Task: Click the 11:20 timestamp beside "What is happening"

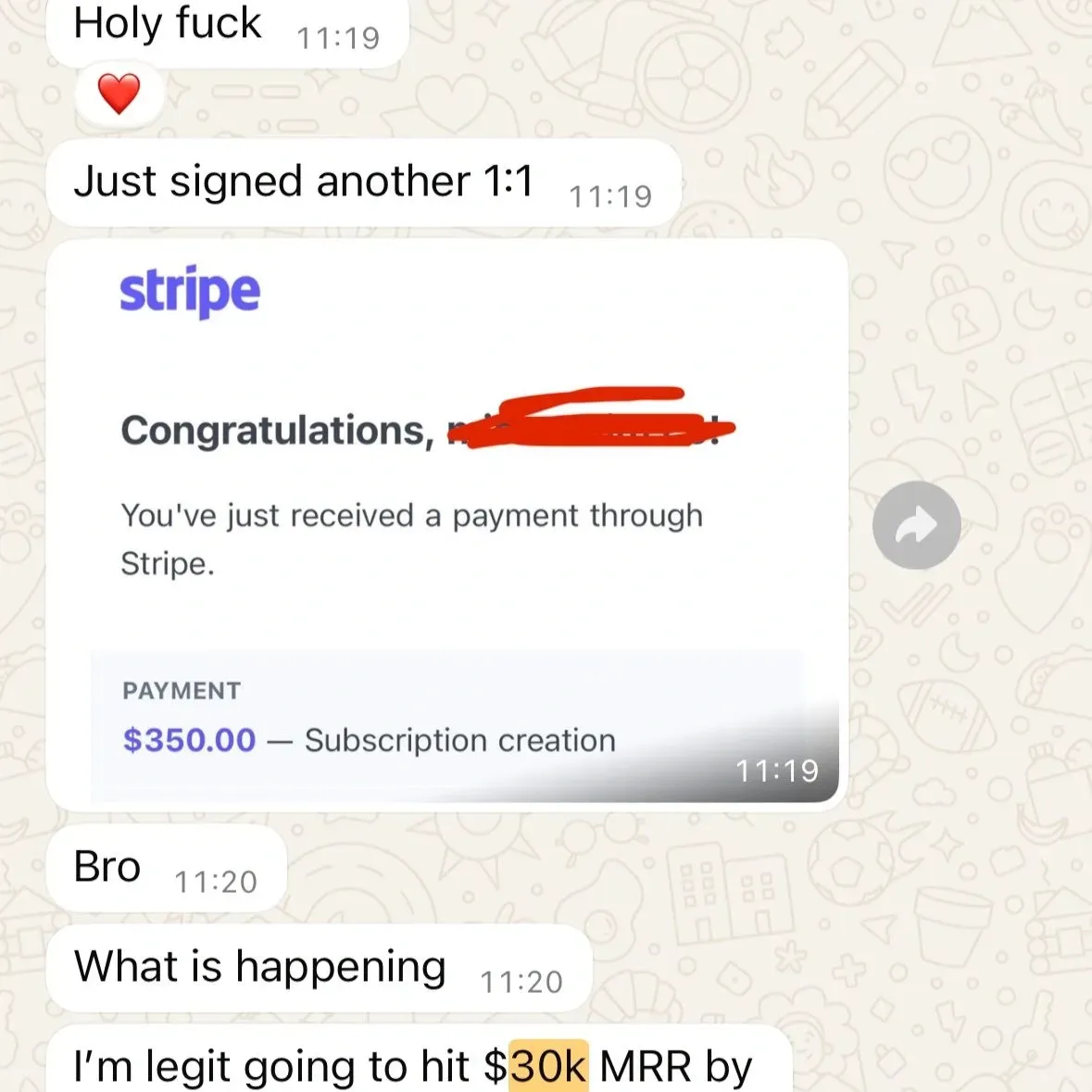Action: point(521,982)
